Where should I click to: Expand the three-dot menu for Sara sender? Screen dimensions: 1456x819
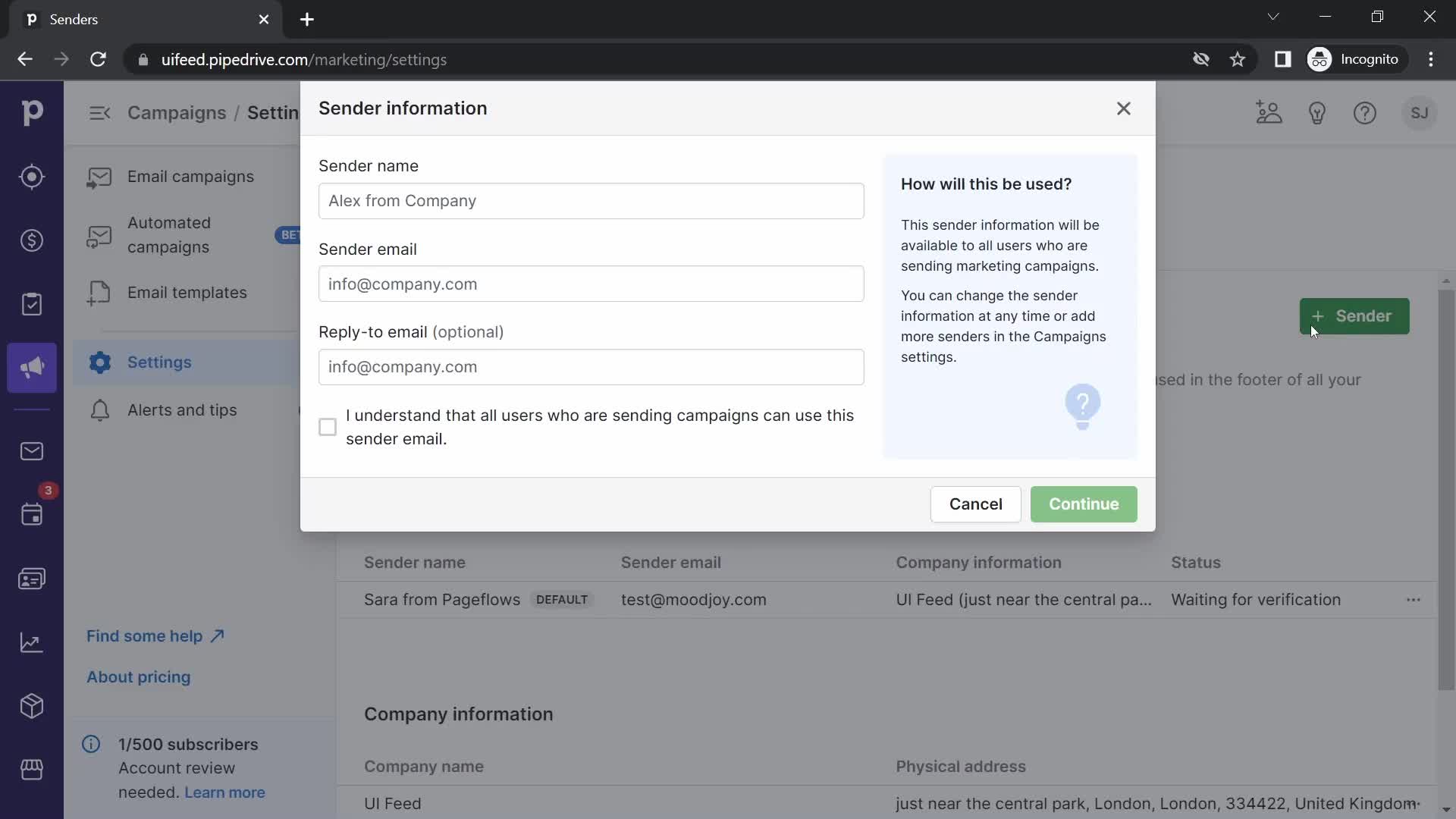pos(1413,599)
